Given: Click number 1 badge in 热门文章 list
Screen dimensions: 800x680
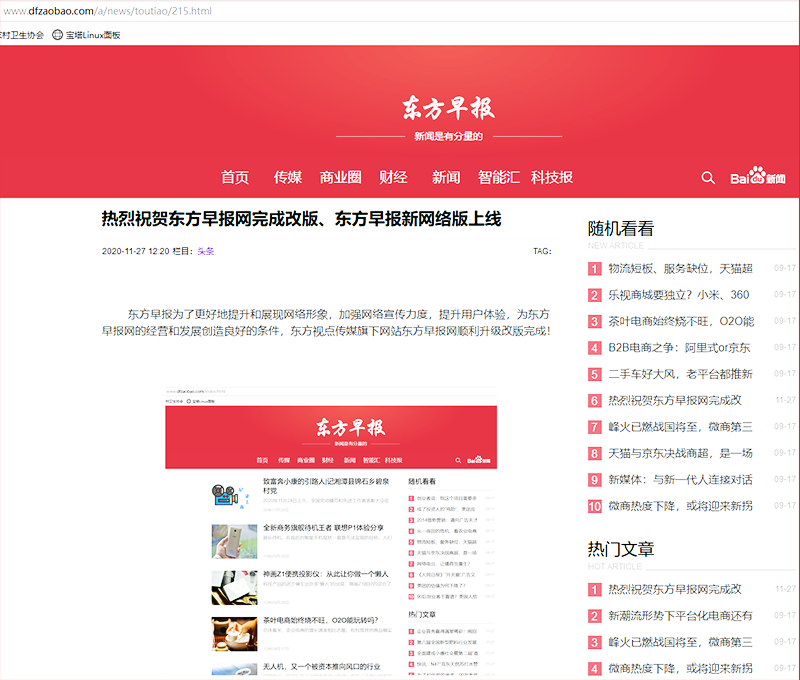Looking at the screenshot, I should coord(594,589).
